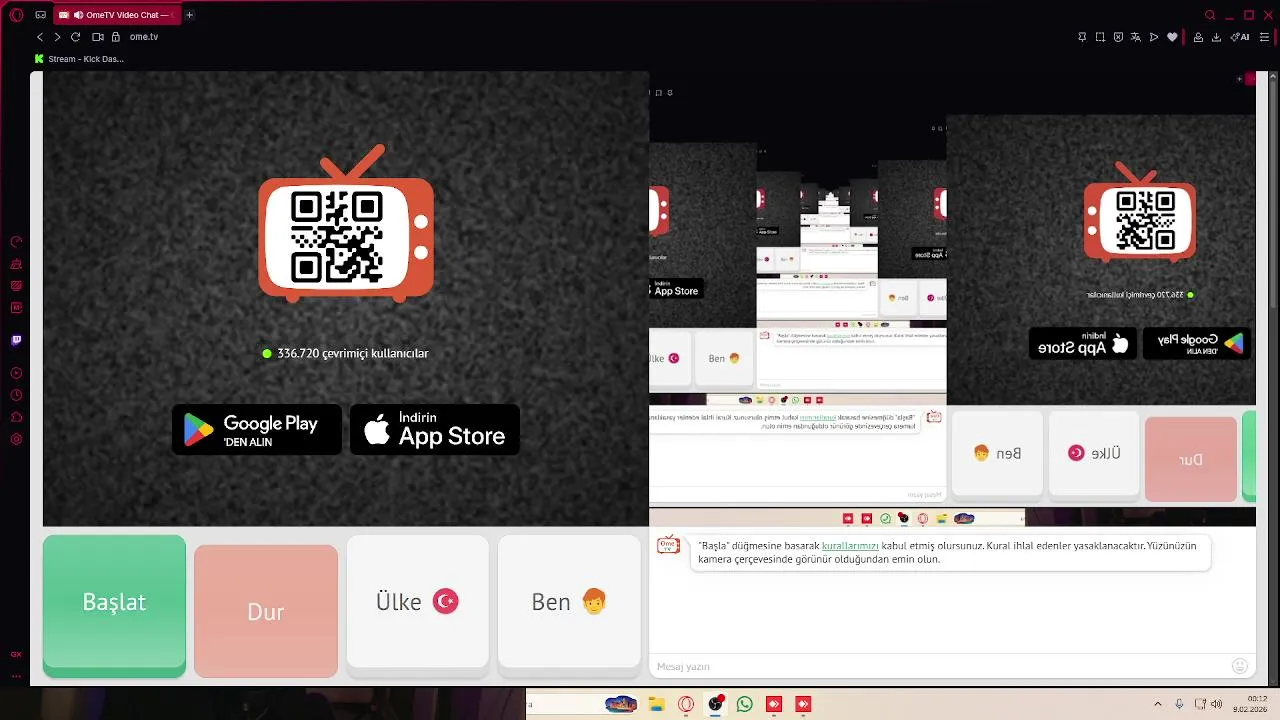Viewport: 1280px width, 720px height.
Task: Open the emoji picker smiley icon
Action: point(1240,666)
